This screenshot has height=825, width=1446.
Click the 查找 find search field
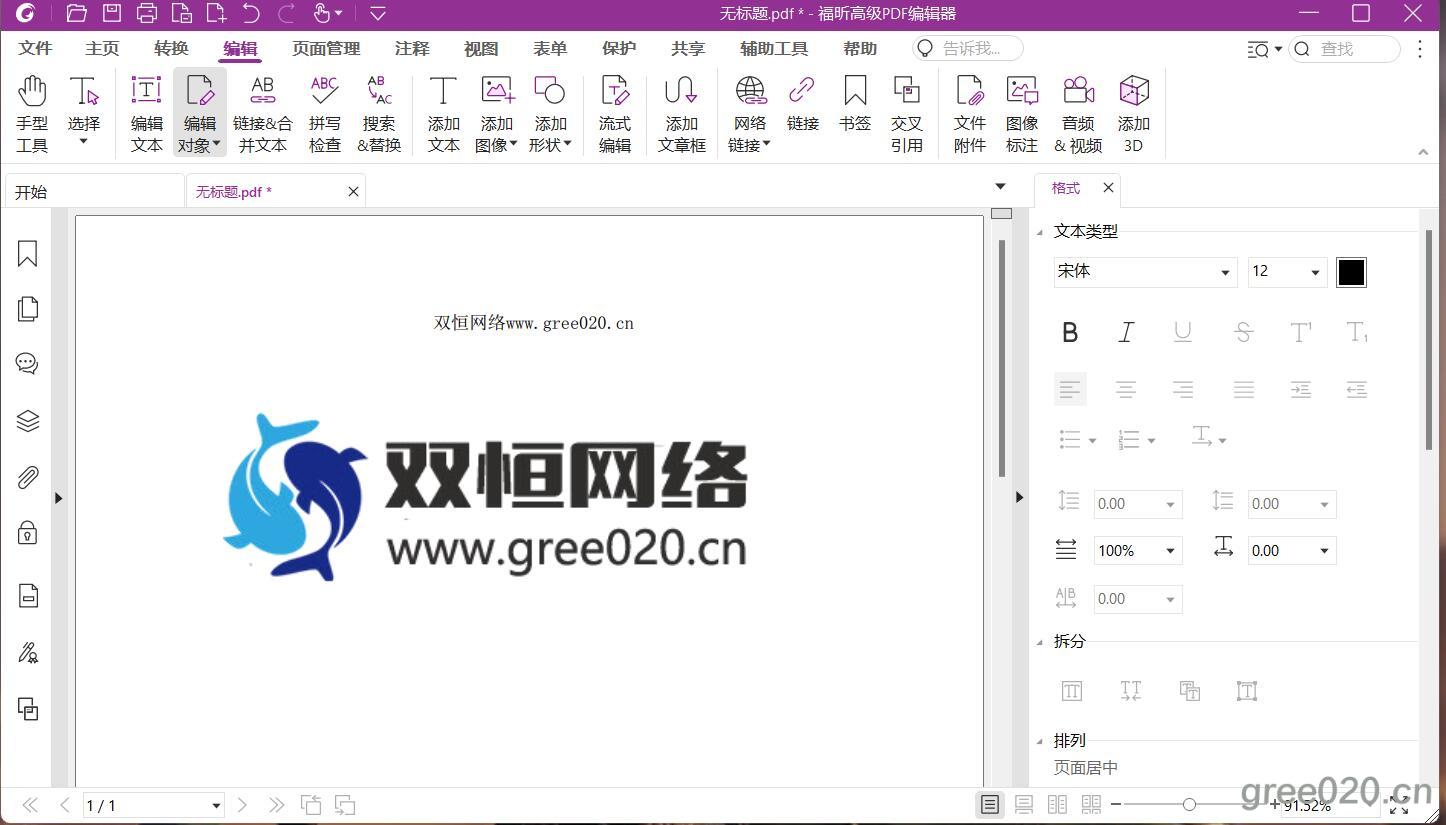[x=1345, y=48]
